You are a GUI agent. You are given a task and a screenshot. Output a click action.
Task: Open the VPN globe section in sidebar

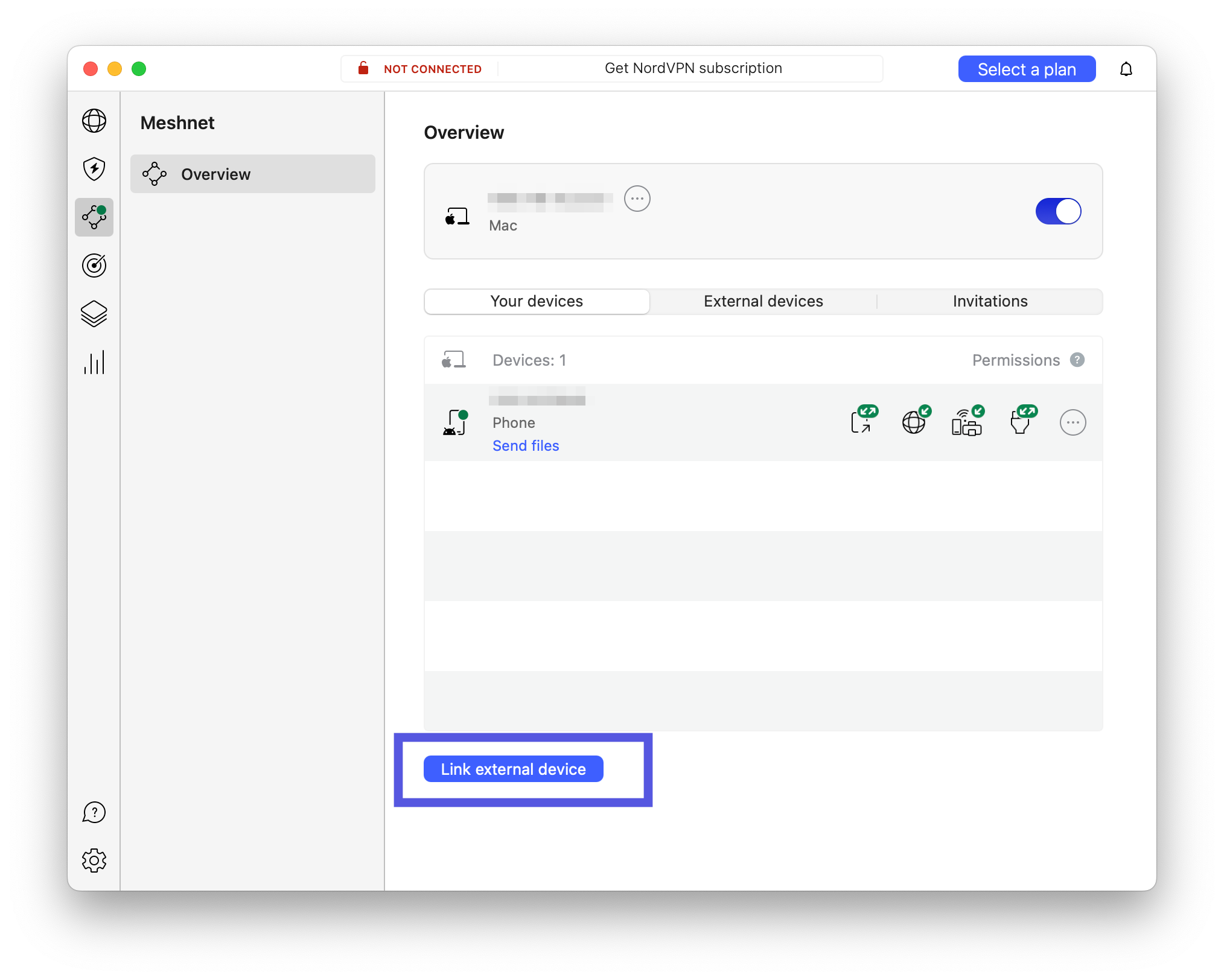click(94, 121)
